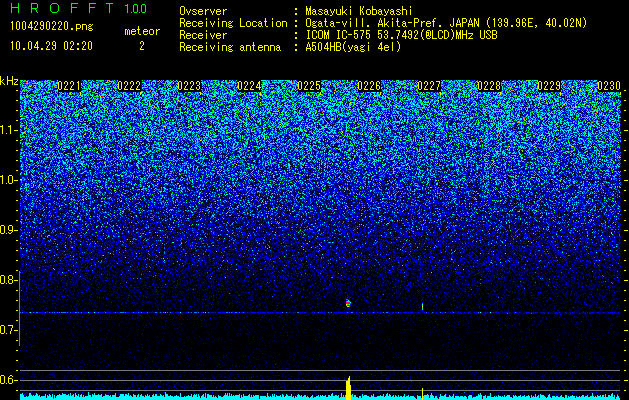Screen dimensions: 629x400
Task: Click the 1.1 kHz axis label
Action: (9, 130)
